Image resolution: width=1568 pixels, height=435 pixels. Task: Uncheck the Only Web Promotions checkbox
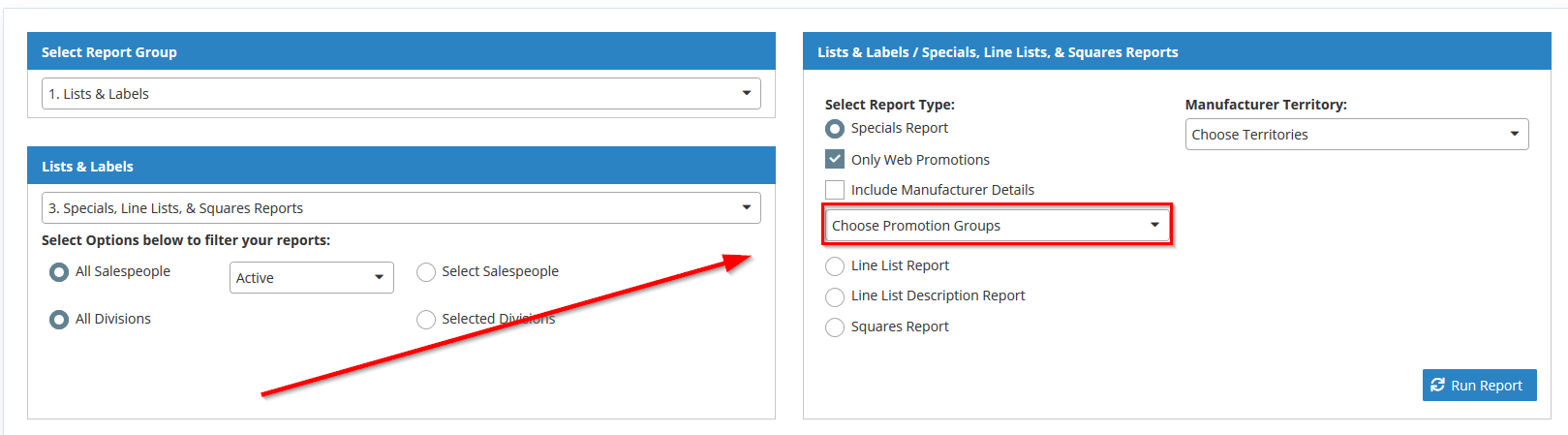tap(835, 159)
